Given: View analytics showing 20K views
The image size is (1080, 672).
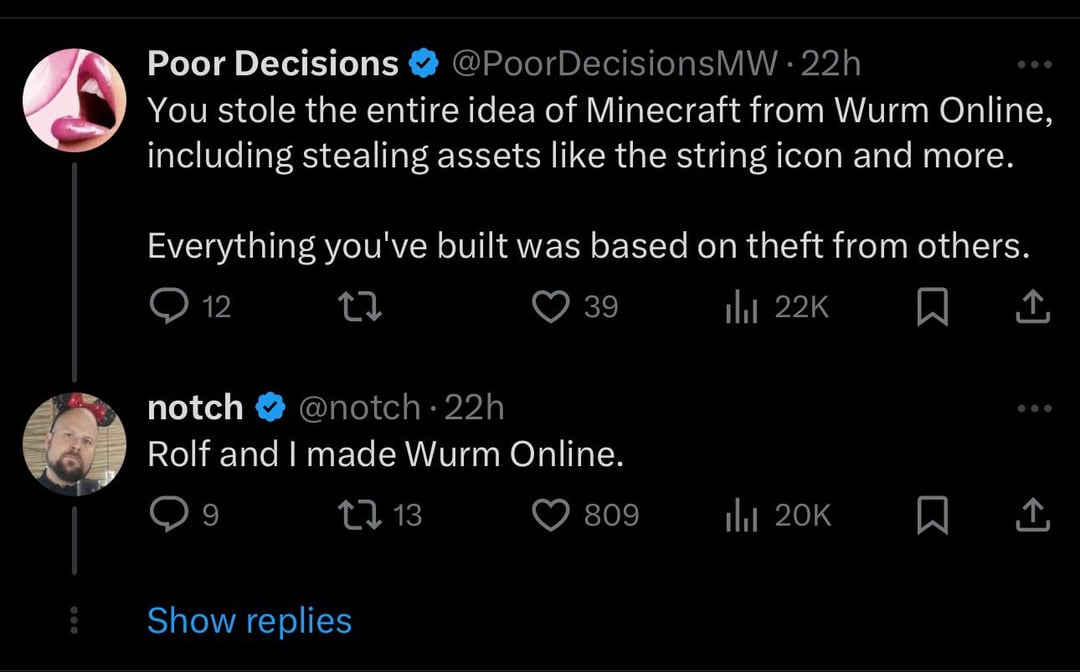Looking at the screenshot, I should 778,515.
